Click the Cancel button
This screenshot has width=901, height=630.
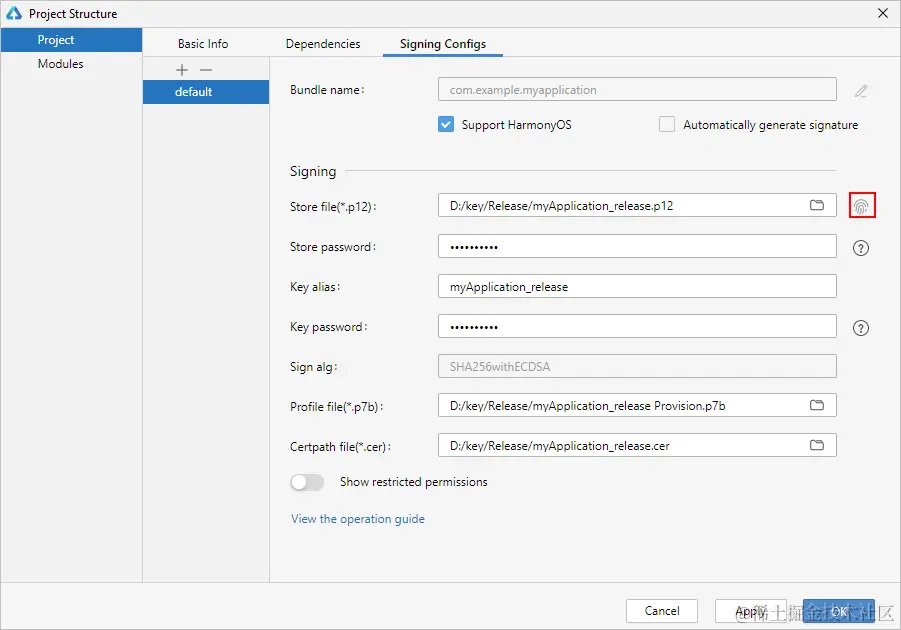[662, 610]
